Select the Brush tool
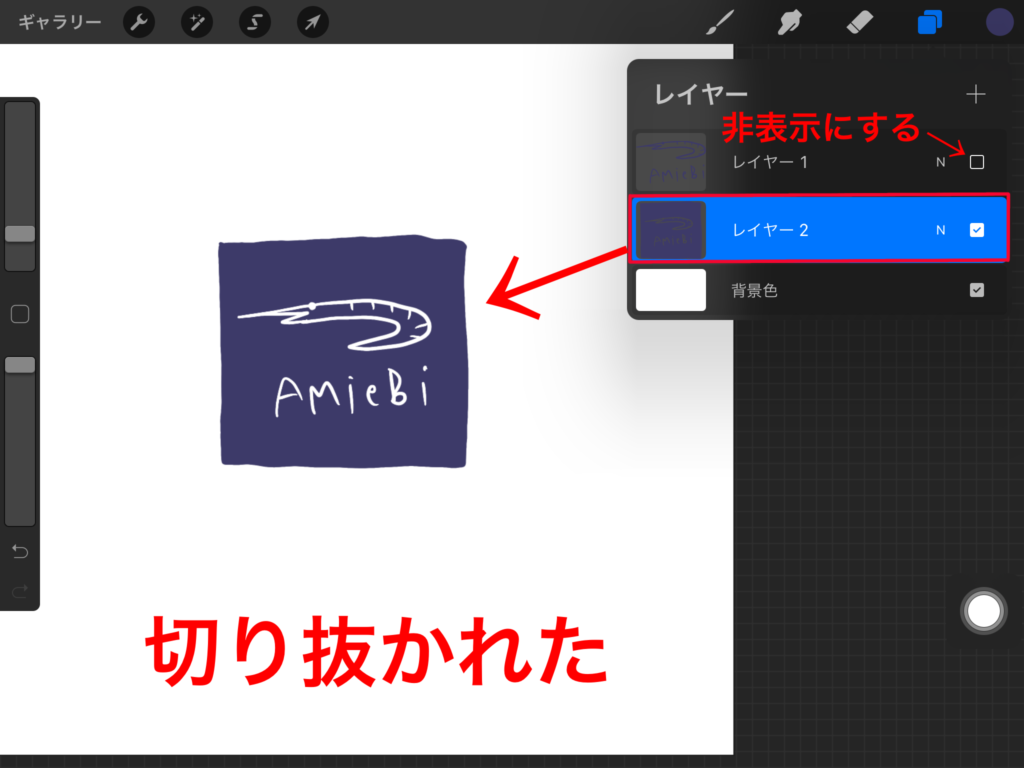1024x768 pixels. (x=720, y=22)
